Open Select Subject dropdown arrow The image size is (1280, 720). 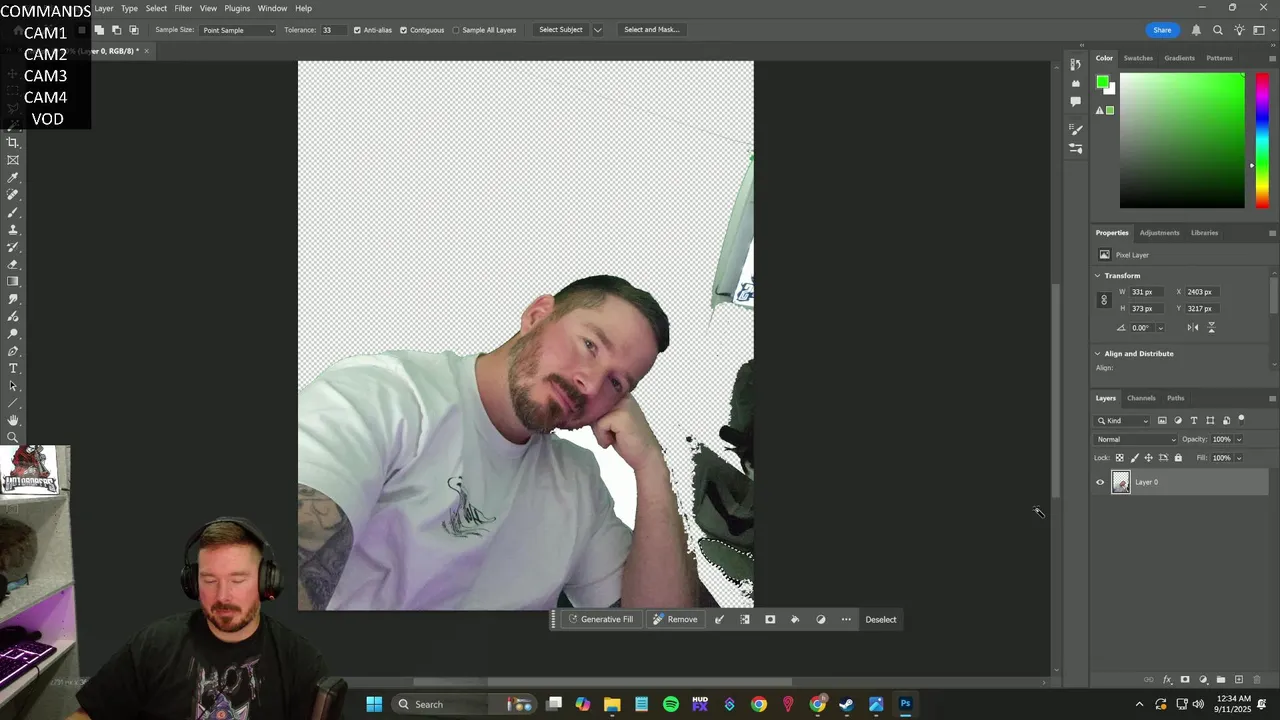click(x=598, y=30)
